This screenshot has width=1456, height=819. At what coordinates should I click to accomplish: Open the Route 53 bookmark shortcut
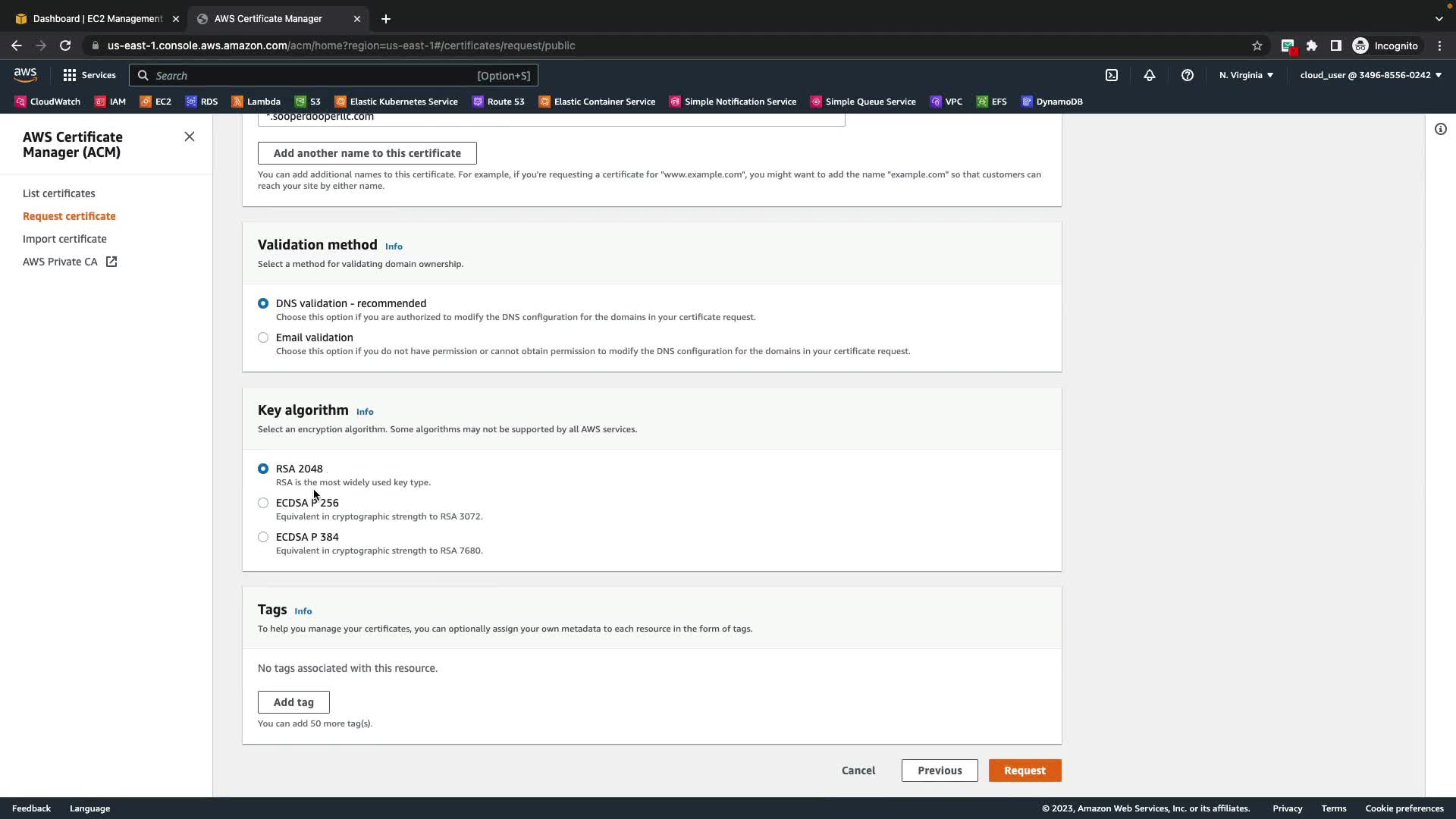click(498, 102)
